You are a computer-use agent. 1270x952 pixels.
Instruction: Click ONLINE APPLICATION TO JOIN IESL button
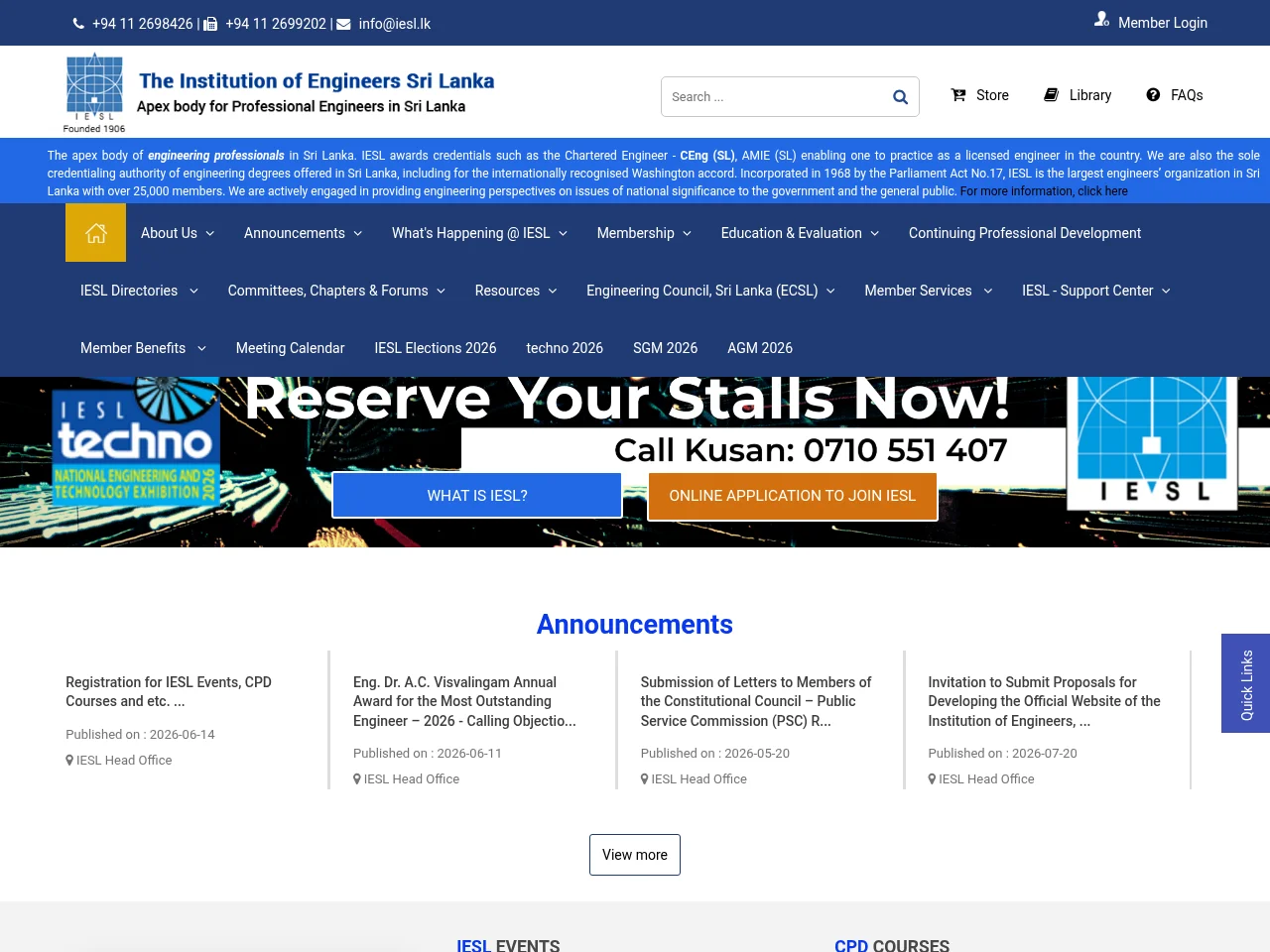click(x=793, y=496)
